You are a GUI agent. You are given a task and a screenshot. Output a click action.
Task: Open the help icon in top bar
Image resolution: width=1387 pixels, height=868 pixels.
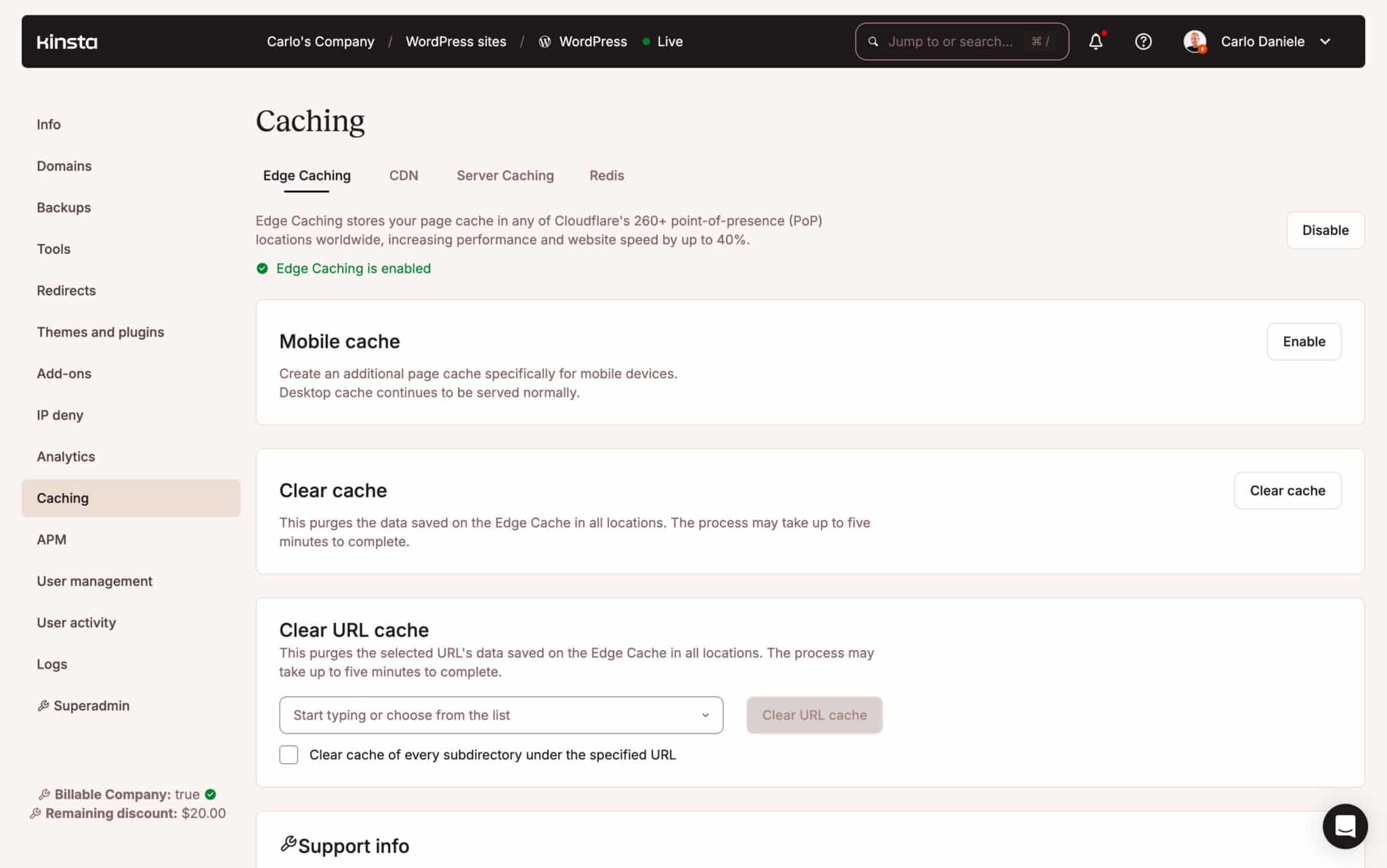(x=1143, y=41)
